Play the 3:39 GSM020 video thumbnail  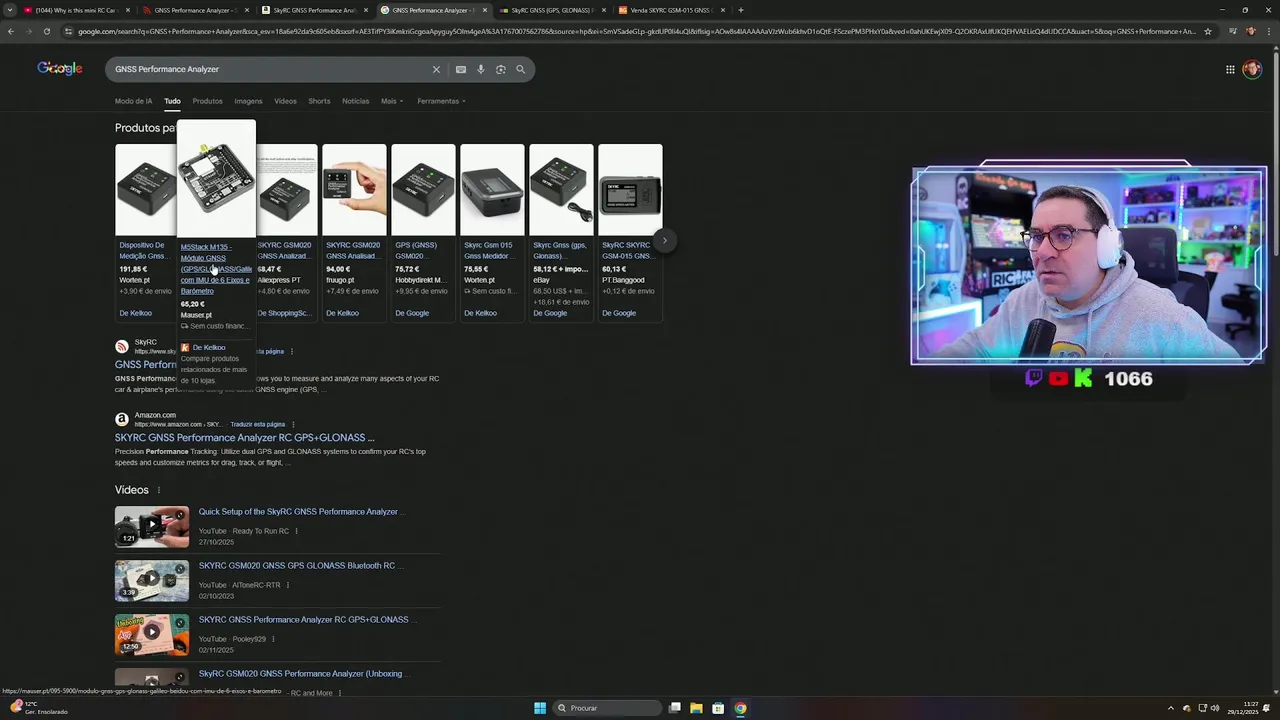[x=151, y=581]
